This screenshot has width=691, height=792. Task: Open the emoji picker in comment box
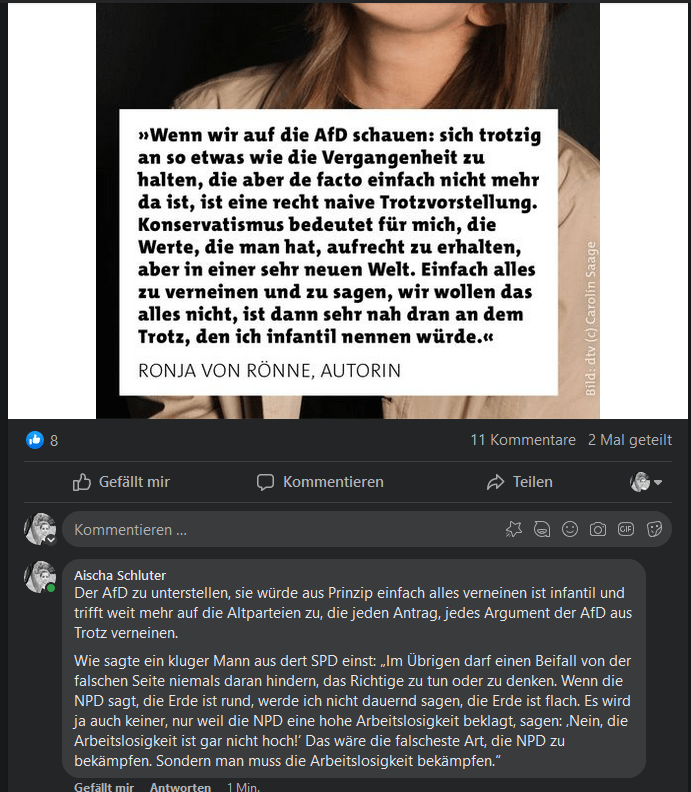coord(570,529)
